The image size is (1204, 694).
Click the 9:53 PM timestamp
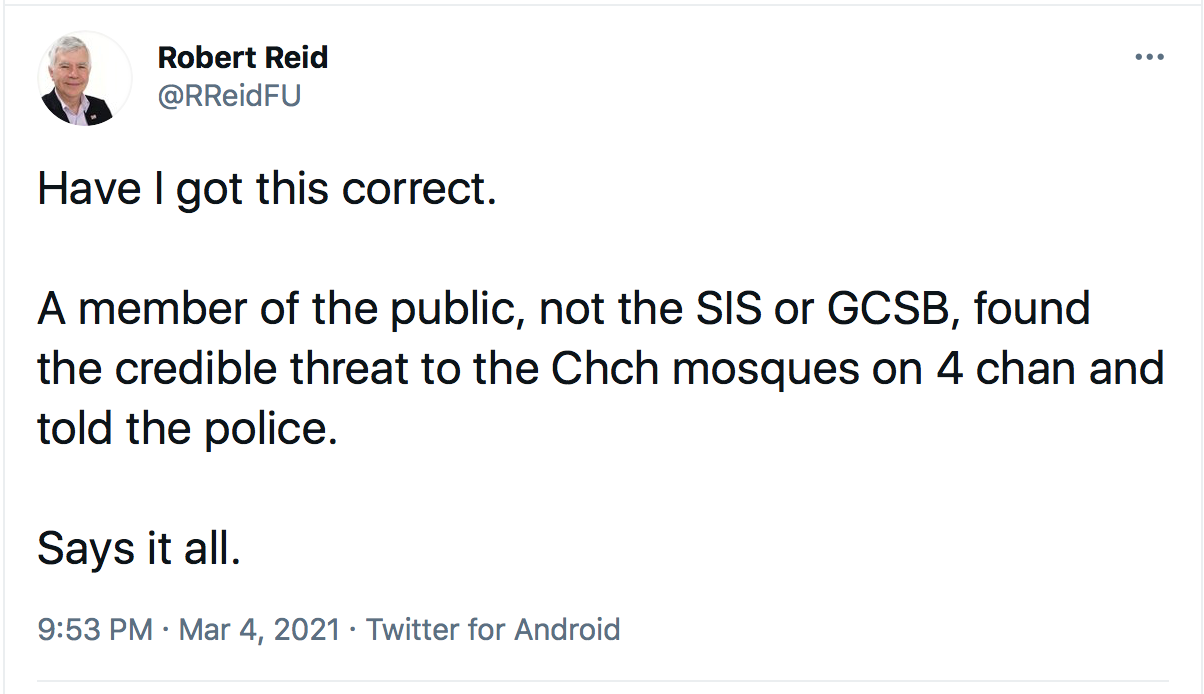(x=95, y=629)
